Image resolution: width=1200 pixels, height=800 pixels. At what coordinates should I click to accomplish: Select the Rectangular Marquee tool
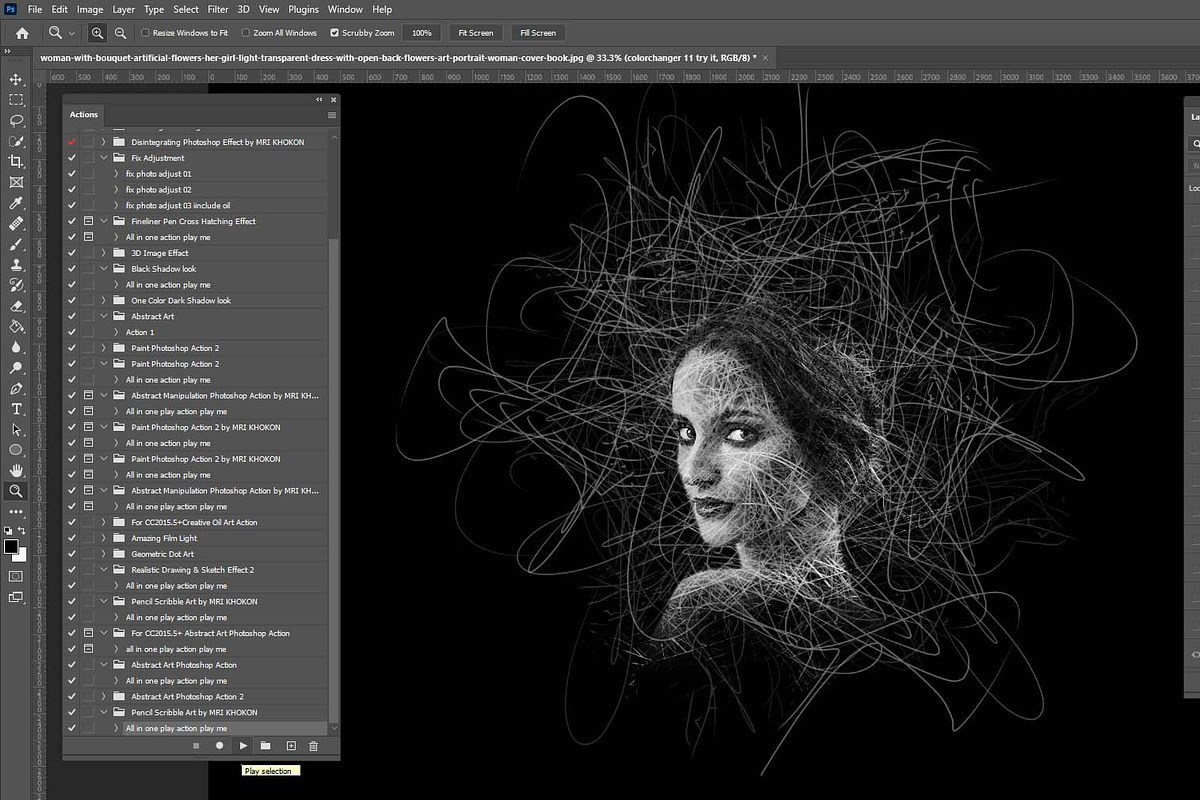[x=16, y=100]
